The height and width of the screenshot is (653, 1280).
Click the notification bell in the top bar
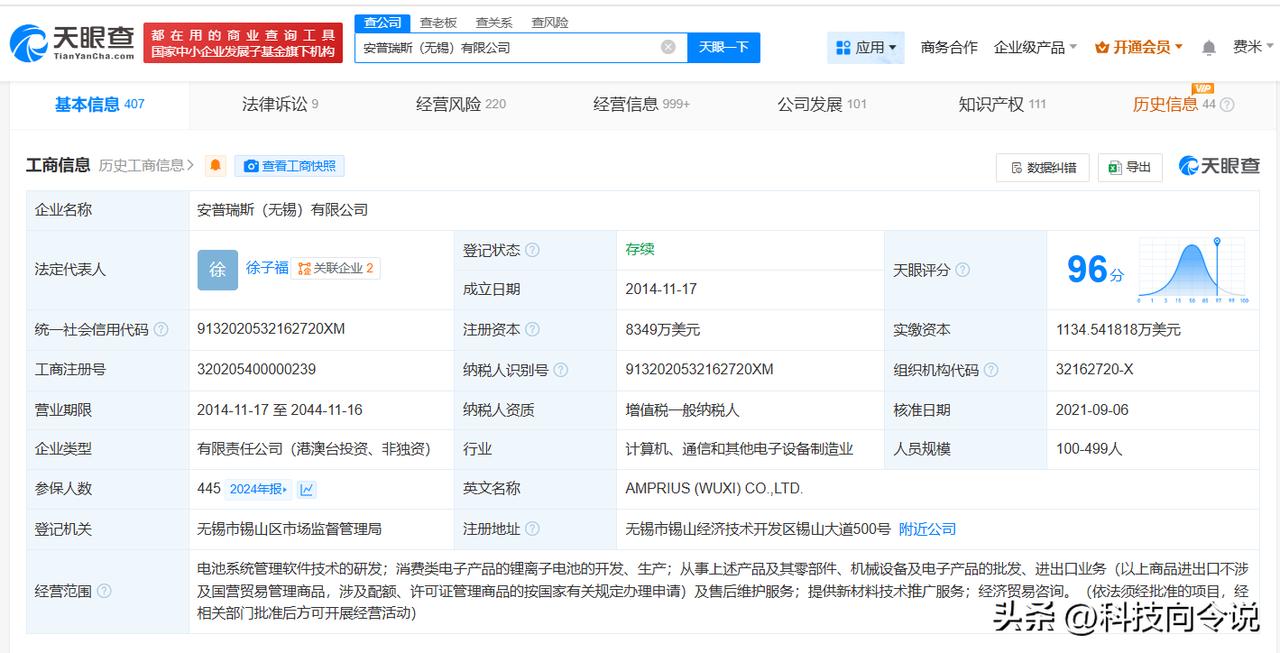pyautogui.click(x=1208, y=48)
